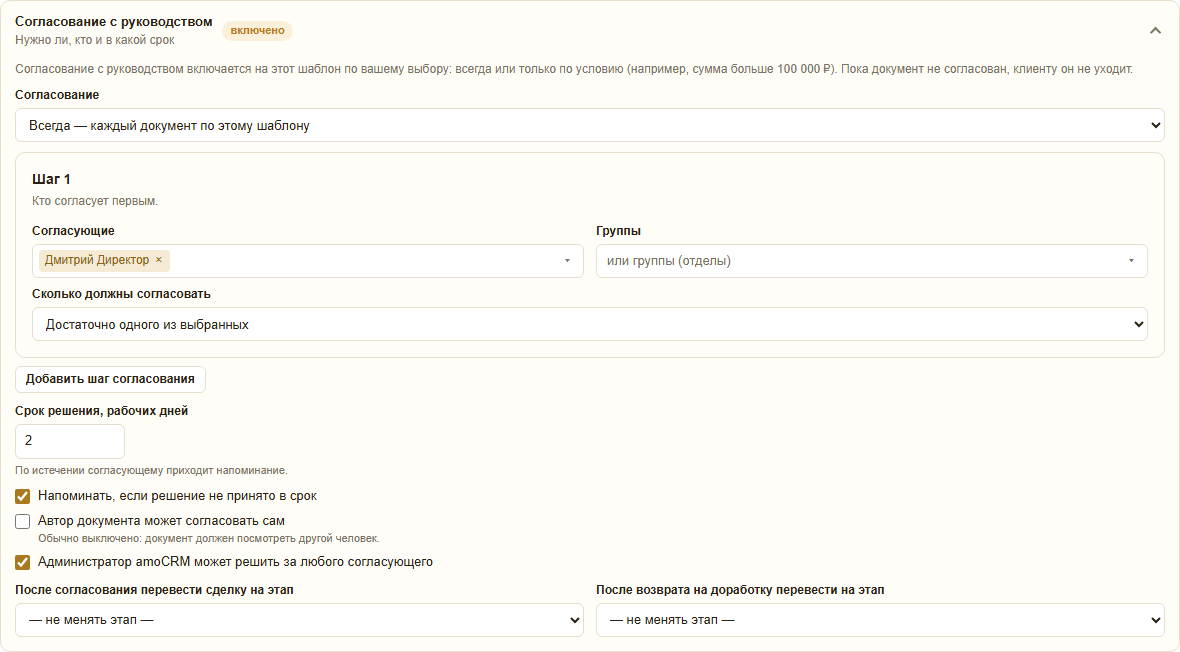
Task: Open 'или группы (отделы)' selector
Action: (872, 261)
